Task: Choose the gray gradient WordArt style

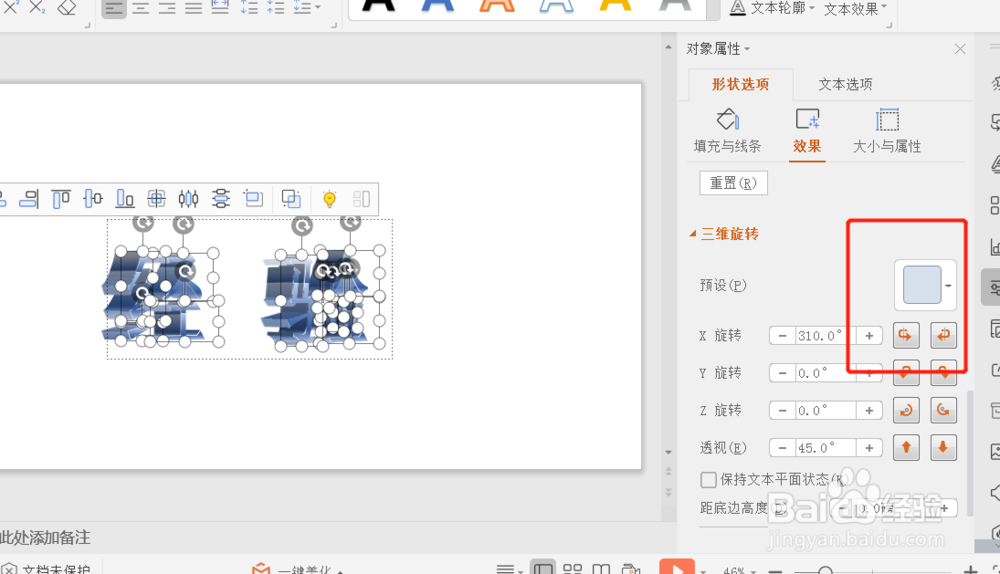Action: click(675, 6)
